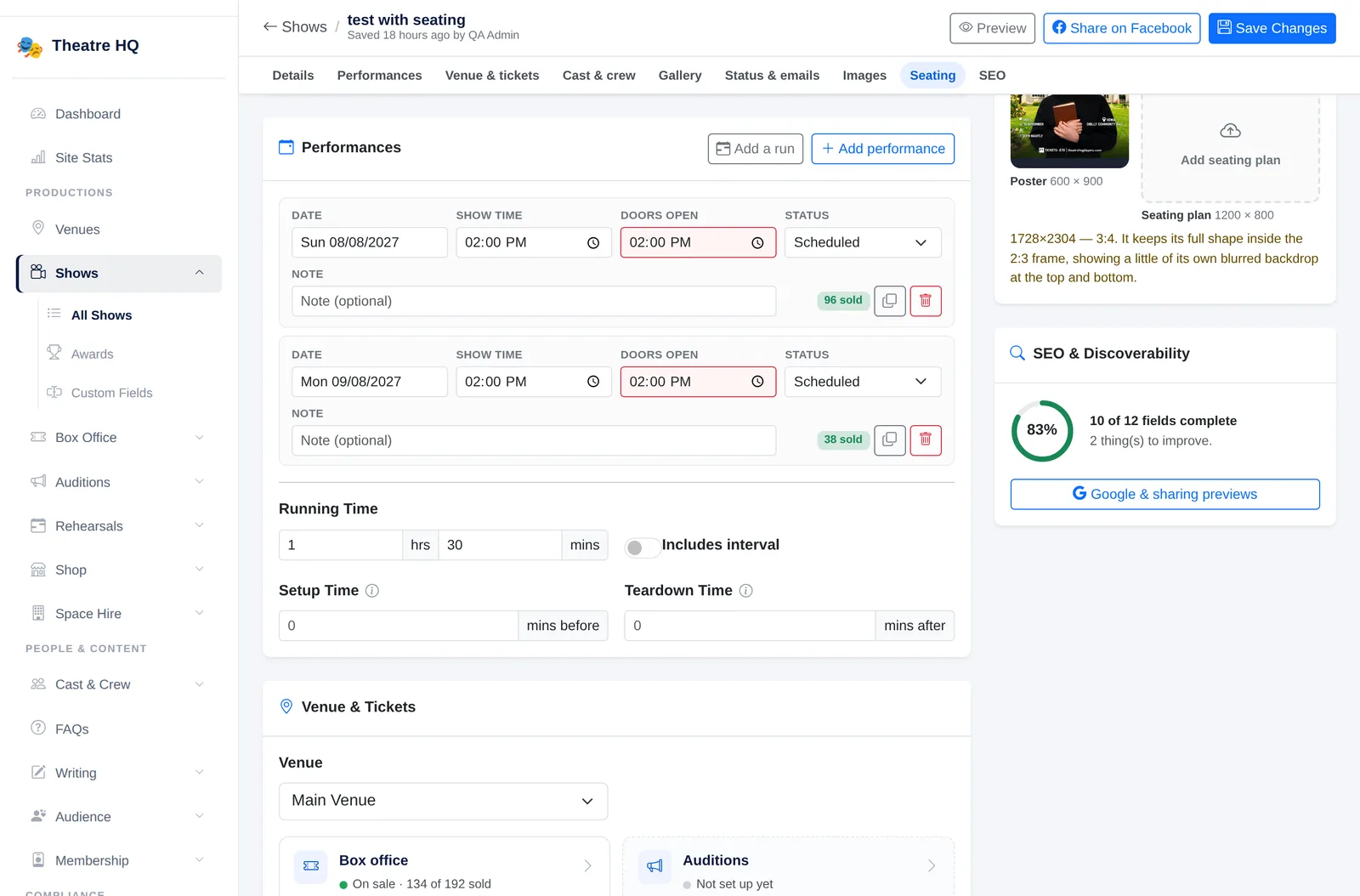
Task: Collapse the Shows sidebar section
Action: point(200,273)
